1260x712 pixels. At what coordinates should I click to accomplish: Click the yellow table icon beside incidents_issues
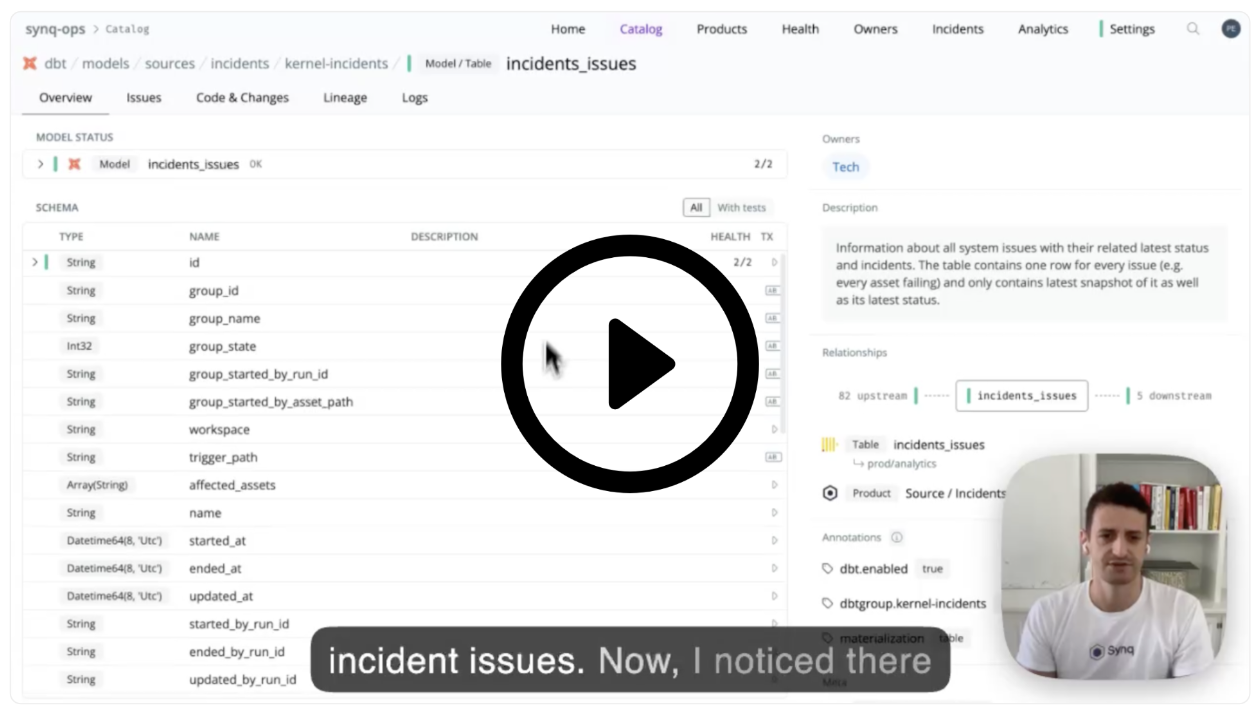click(829, 444)
